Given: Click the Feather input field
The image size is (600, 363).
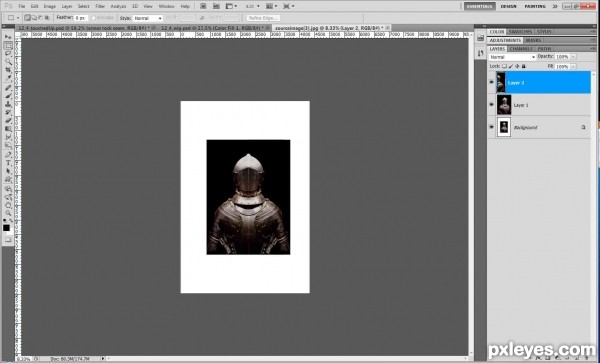Looking at the screenshot, I should pyautogui.click(x=81, y=18).
